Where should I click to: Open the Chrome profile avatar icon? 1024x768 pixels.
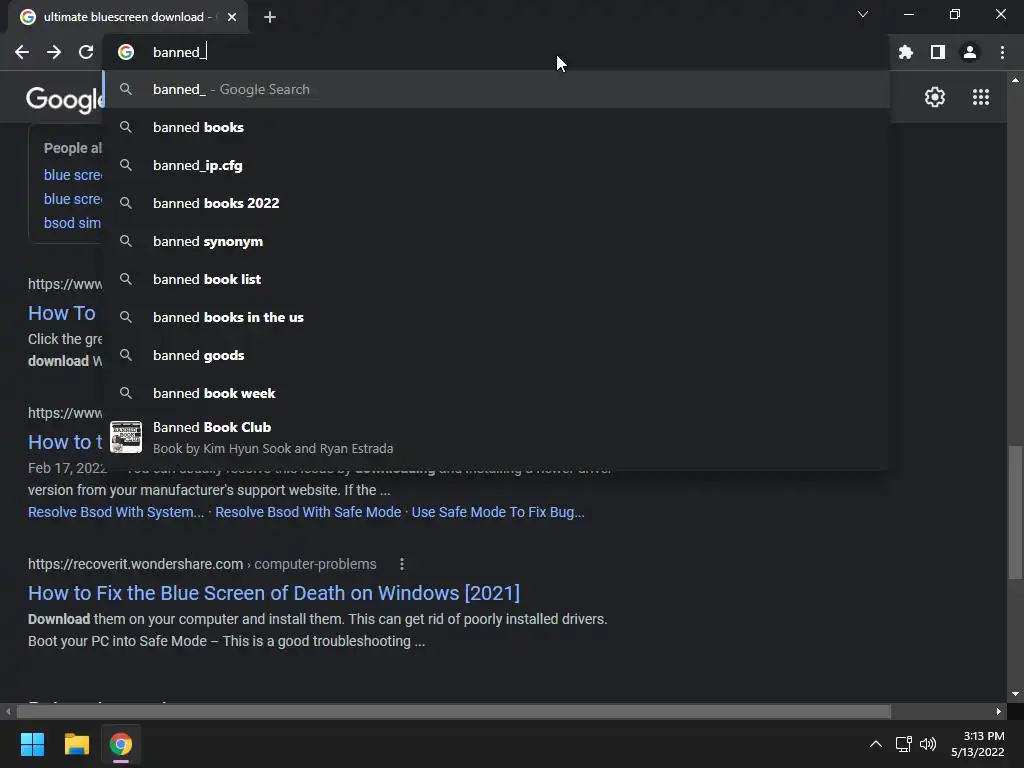(x=970, y=52)
